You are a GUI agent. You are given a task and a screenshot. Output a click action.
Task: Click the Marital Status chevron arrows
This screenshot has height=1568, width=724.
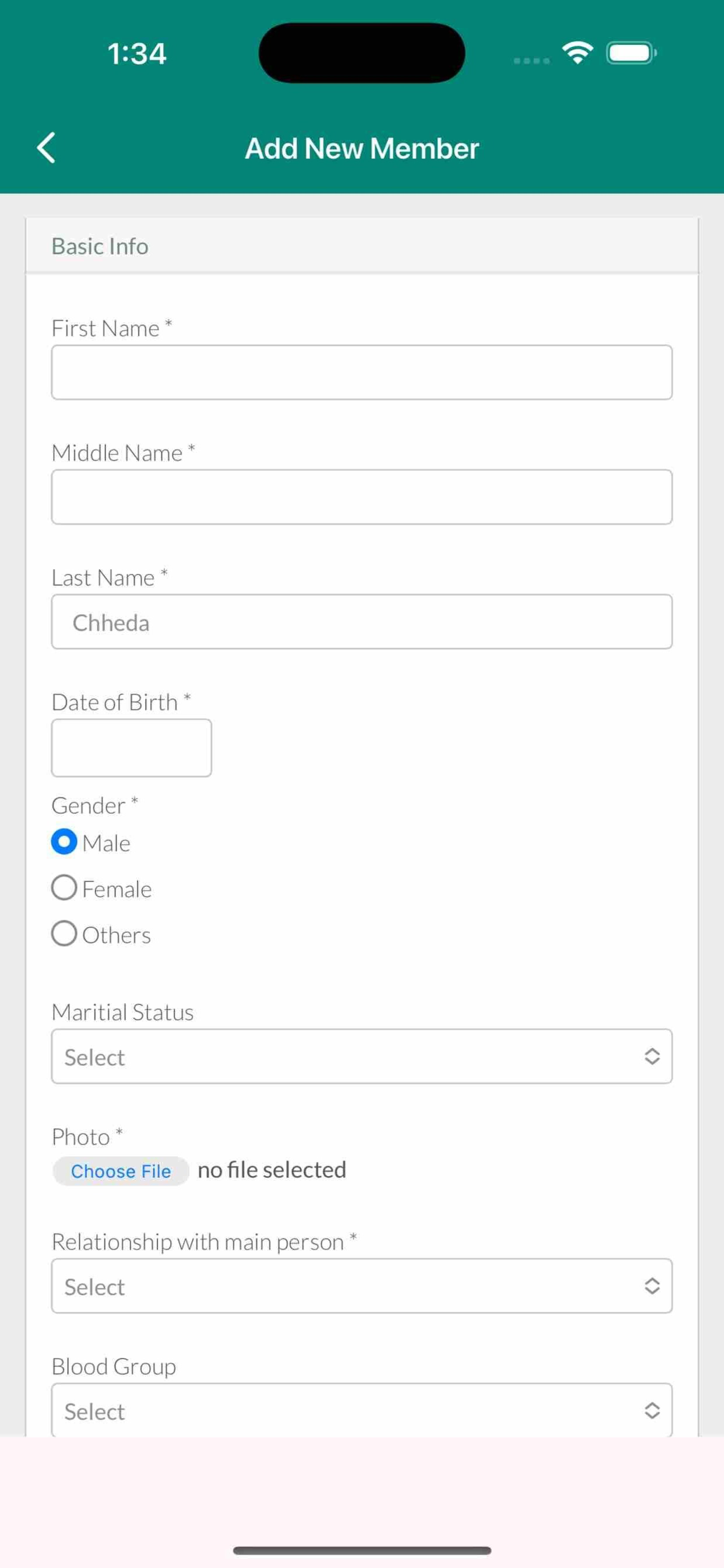click(x=652, y=1056)
